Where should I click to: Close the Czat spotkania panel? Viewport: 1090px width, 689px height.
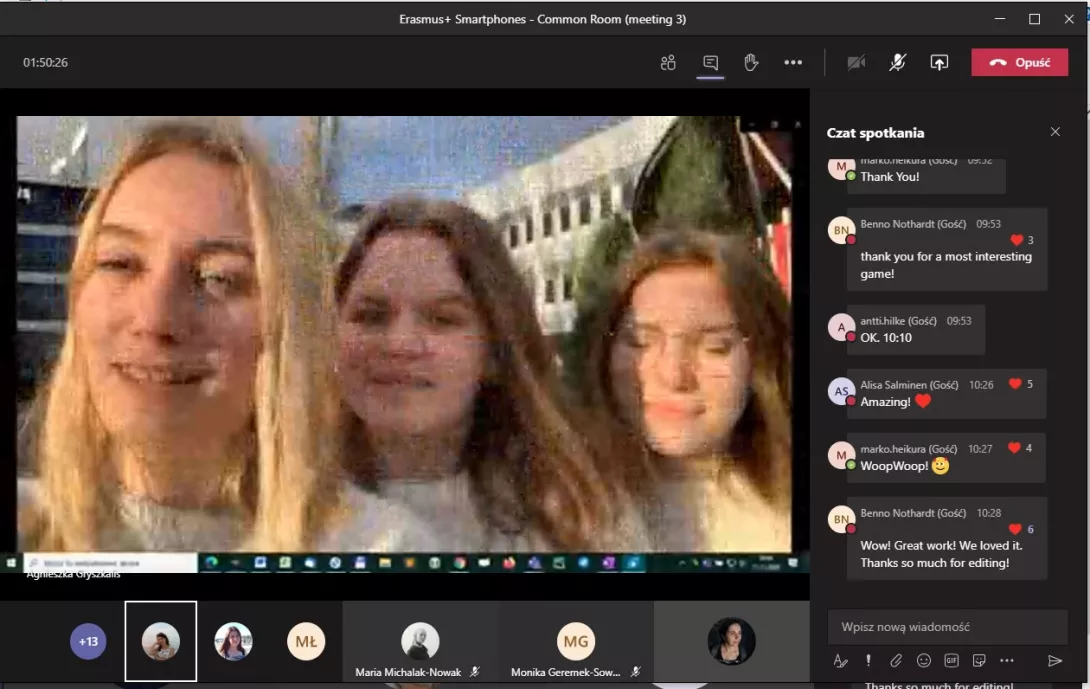point(1055,132)
